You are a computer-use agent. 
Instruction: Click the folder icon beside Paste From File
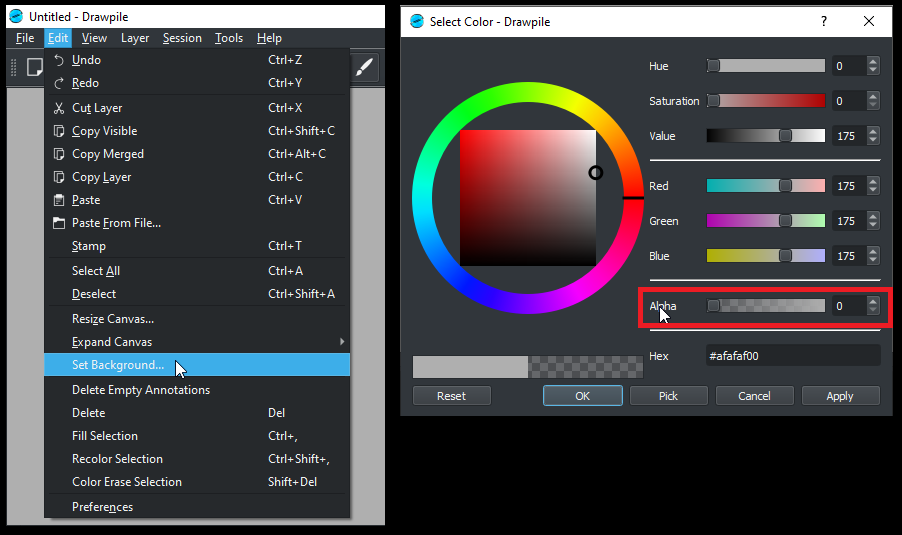59,223
